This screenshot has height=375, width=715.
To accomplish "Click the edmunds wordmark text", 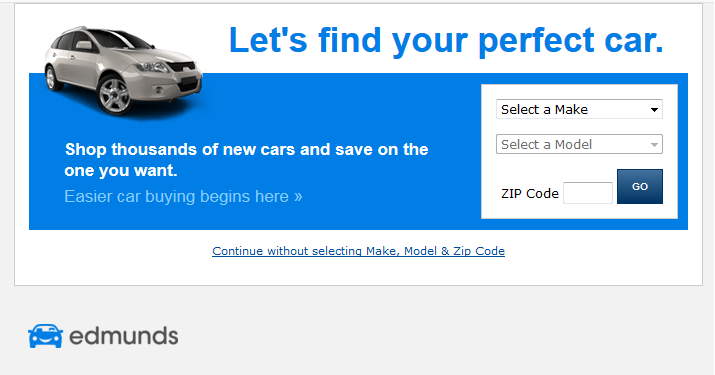I will [x=124, y=336].
